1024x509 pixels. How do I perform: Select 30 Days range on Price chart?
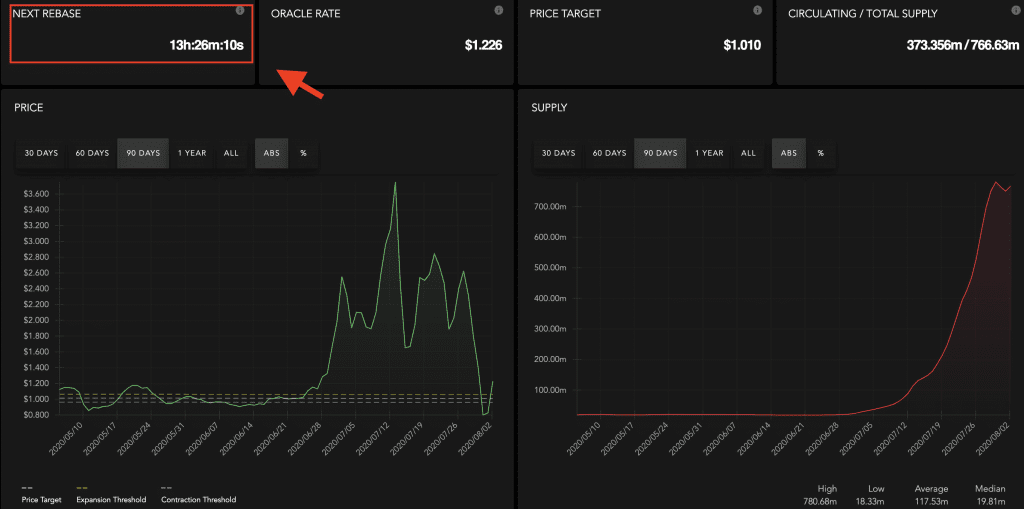41,153
